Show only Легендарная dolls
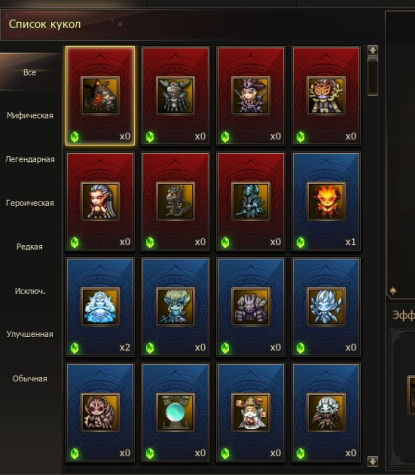 click(30, 159)
